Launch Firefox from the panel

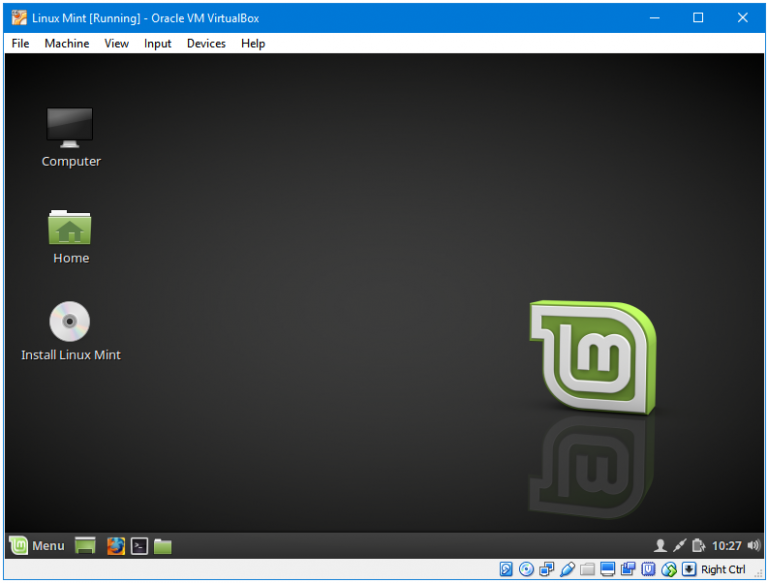116,546
